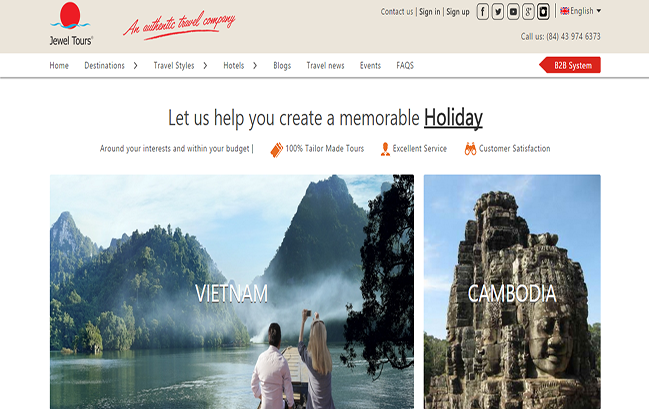Screen dimensions: 649x409
Task: Go to the Blogs menu item
Action: pyautogui.click(x=282, y=65)
